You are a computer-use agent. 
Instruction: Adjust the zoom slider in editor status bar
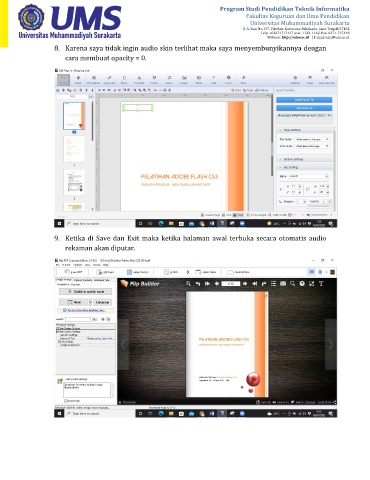pyautogui.click(x=318, y=215)
